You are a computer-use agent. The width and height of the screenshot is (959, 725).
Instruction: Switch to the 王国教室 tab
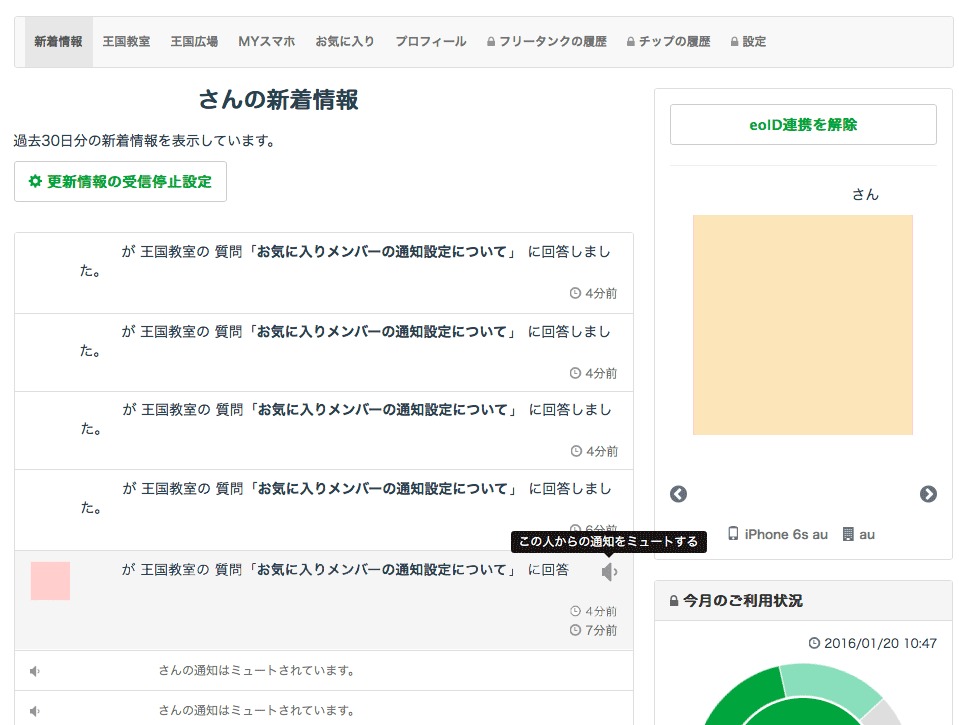point(126,42)
